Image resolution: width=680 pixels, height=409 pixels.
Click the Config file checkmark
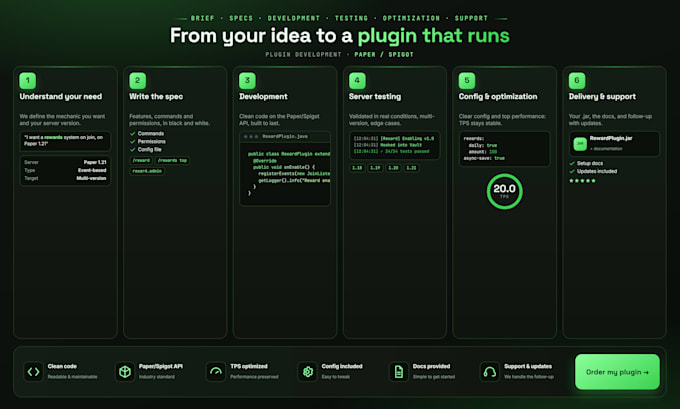pos(133,149)
